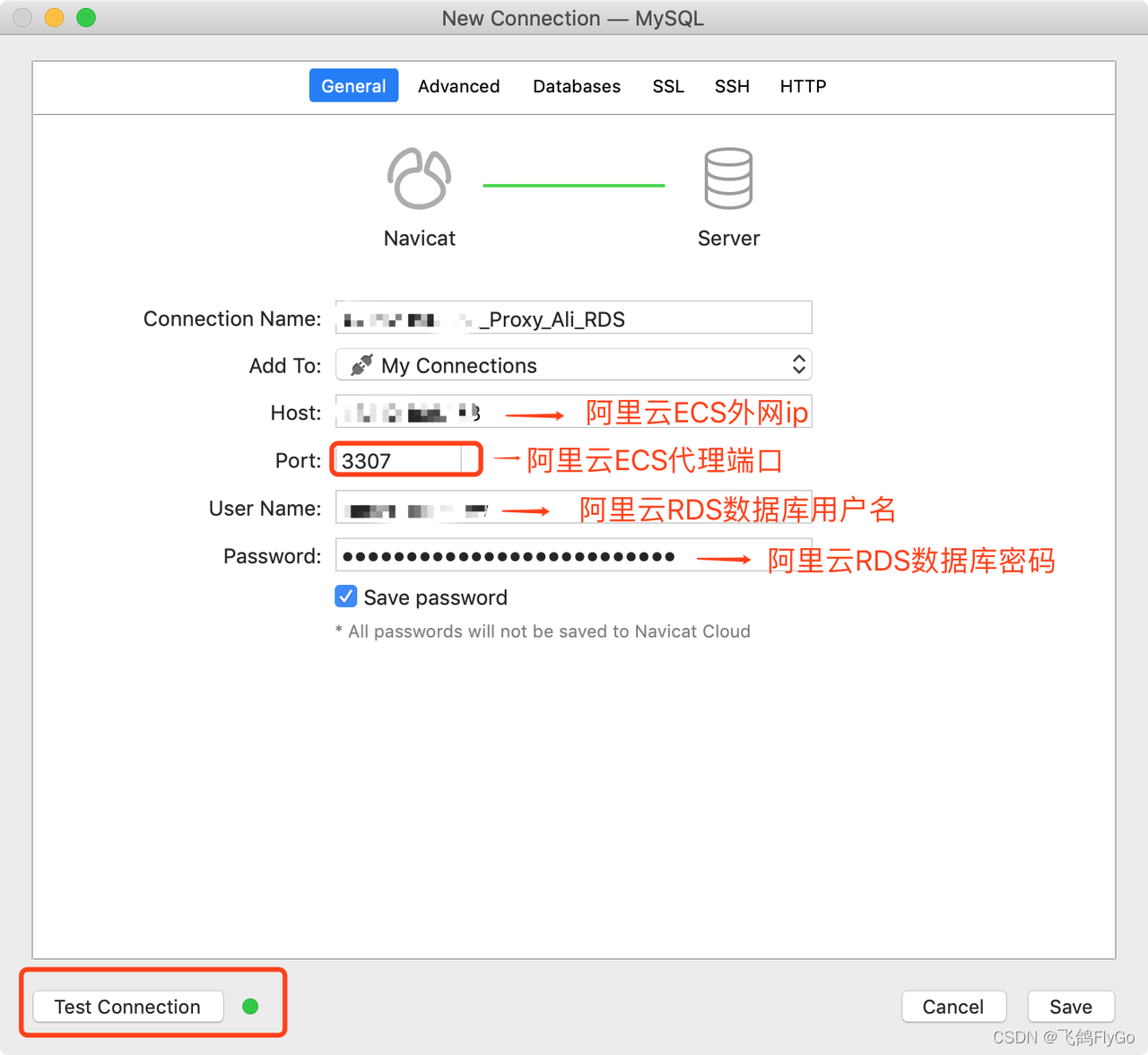
Task: Focus the Host input field
Action: pyautogui.click(x=574, y=412)
